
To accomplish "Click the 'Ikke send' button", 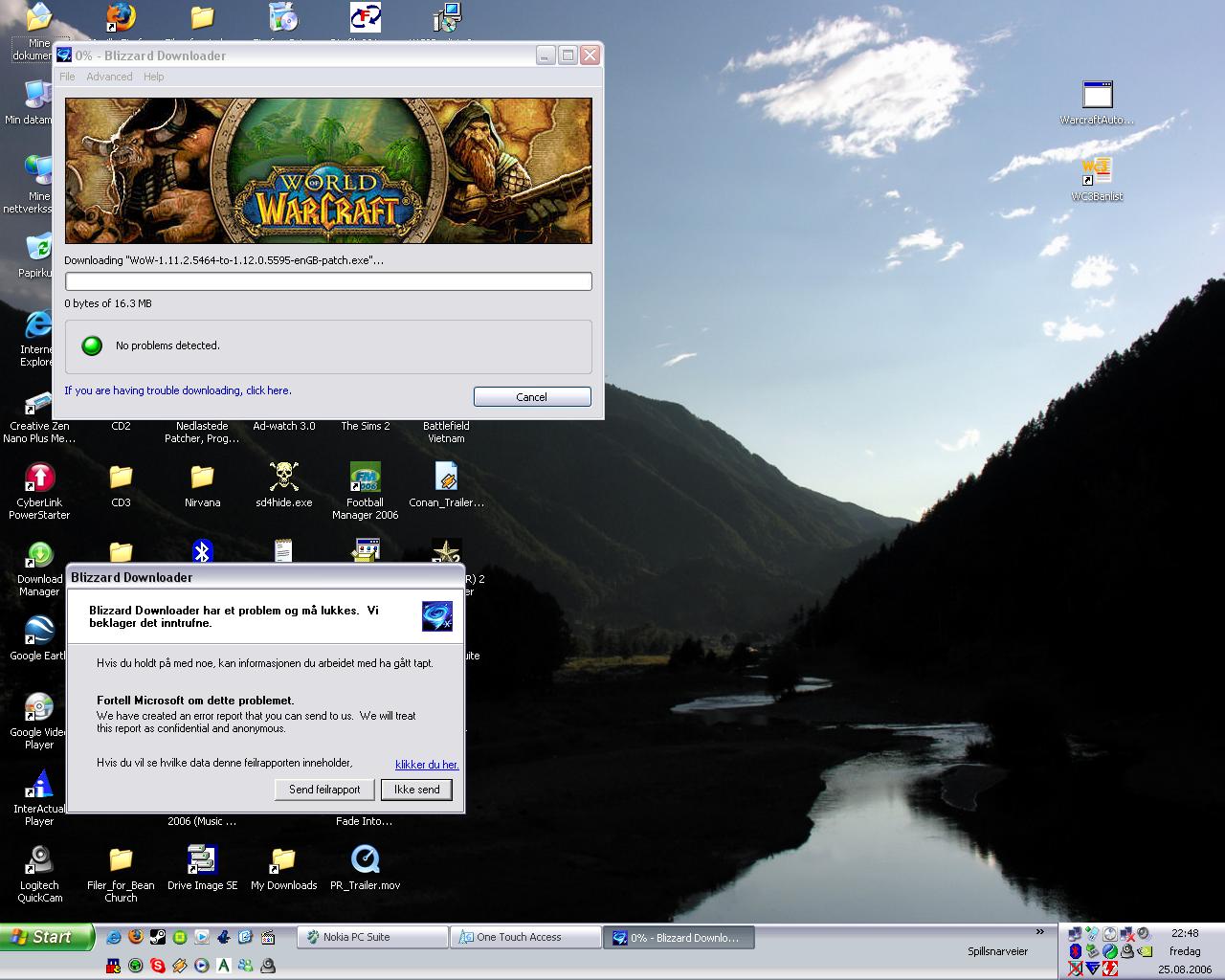I will [416, 790].
